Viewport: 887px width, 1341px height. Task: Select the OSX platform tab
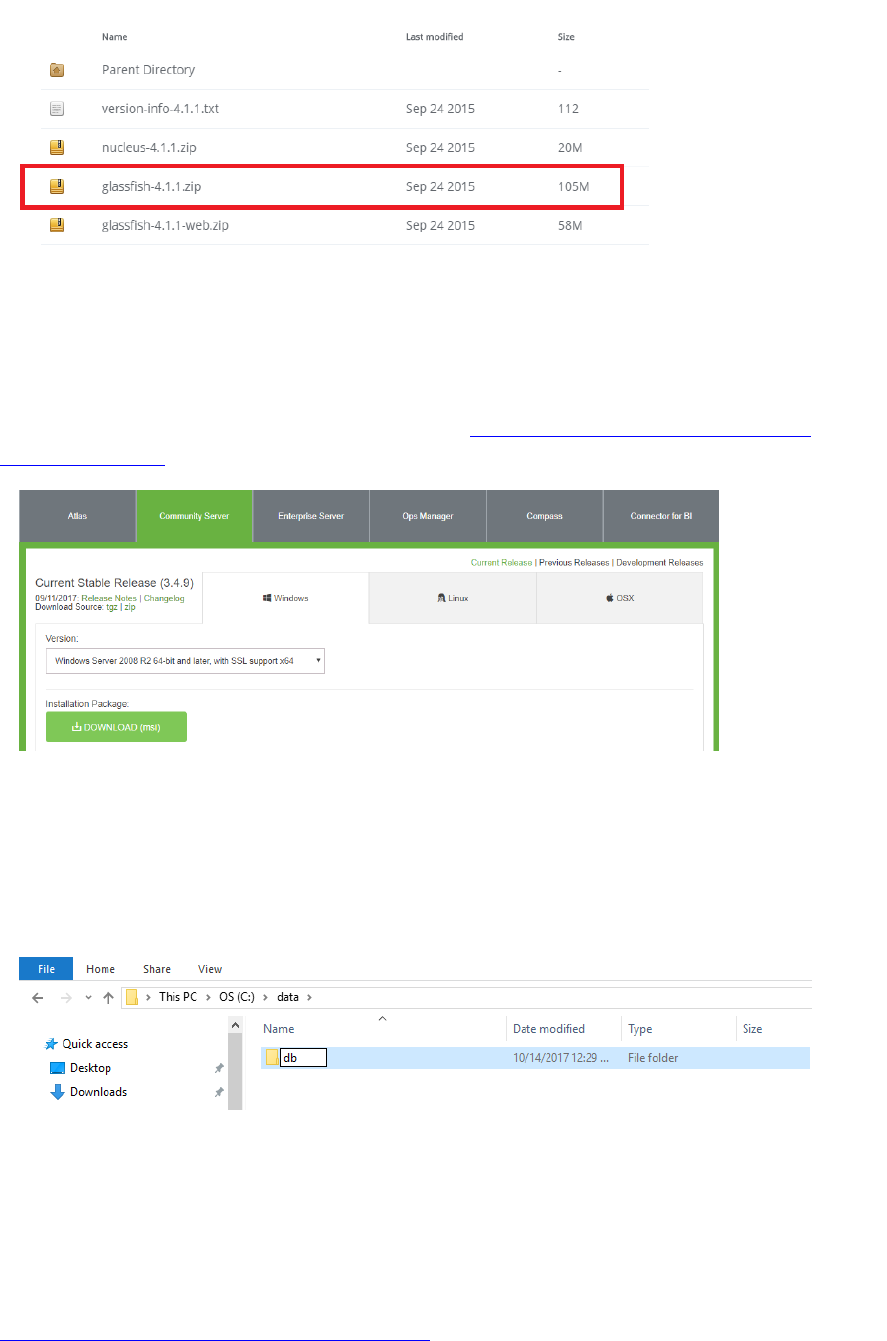[619, 598]
